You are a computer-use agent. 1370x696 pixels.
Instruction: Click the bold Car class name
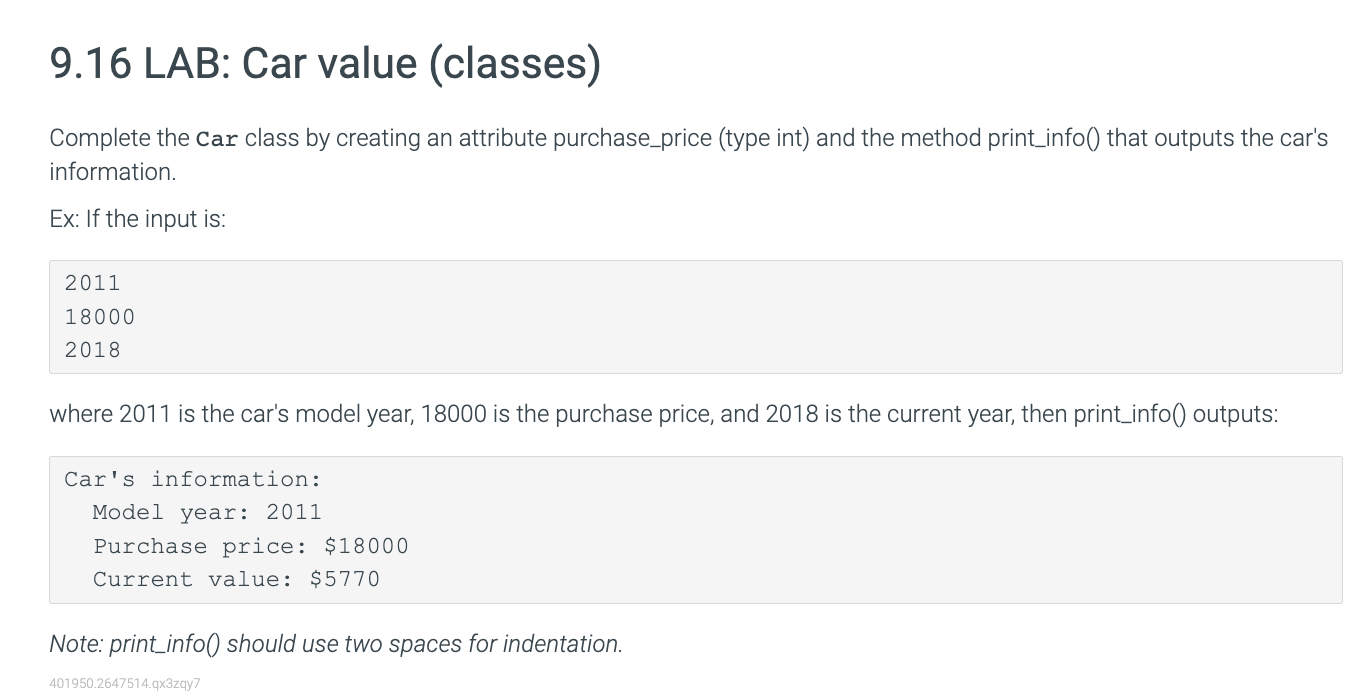pyautogui.click(x=217, y=139)
